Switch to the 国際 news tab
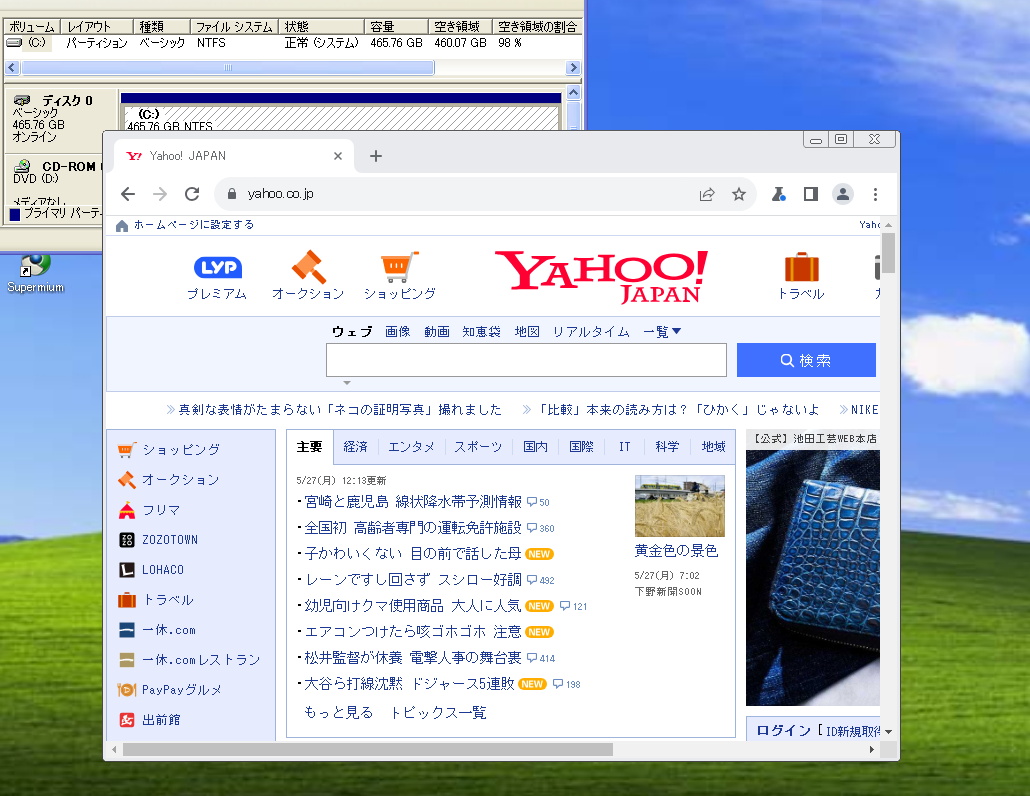Viewport: 1030px width, 796px height. pos(581,447)
